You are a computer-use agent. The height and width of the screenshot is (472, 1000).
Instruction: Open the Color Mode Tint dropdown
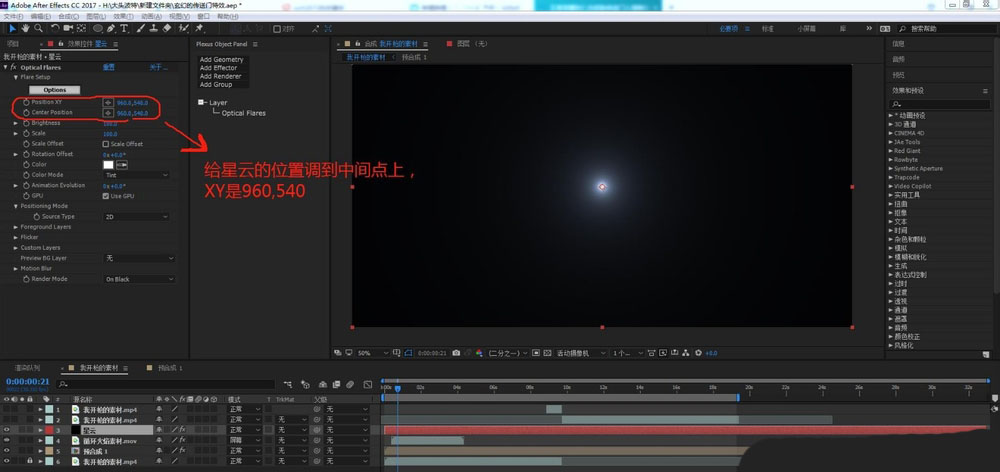click(x=136, y=175)
